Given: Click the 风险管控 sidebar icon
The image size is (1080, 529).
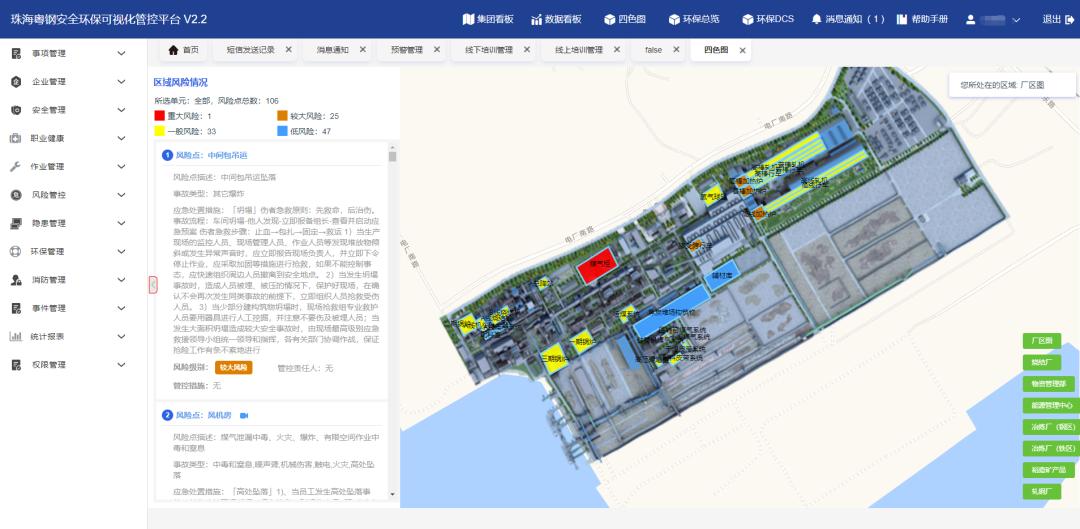Looking at the screenshot, I should pos(16,195).
